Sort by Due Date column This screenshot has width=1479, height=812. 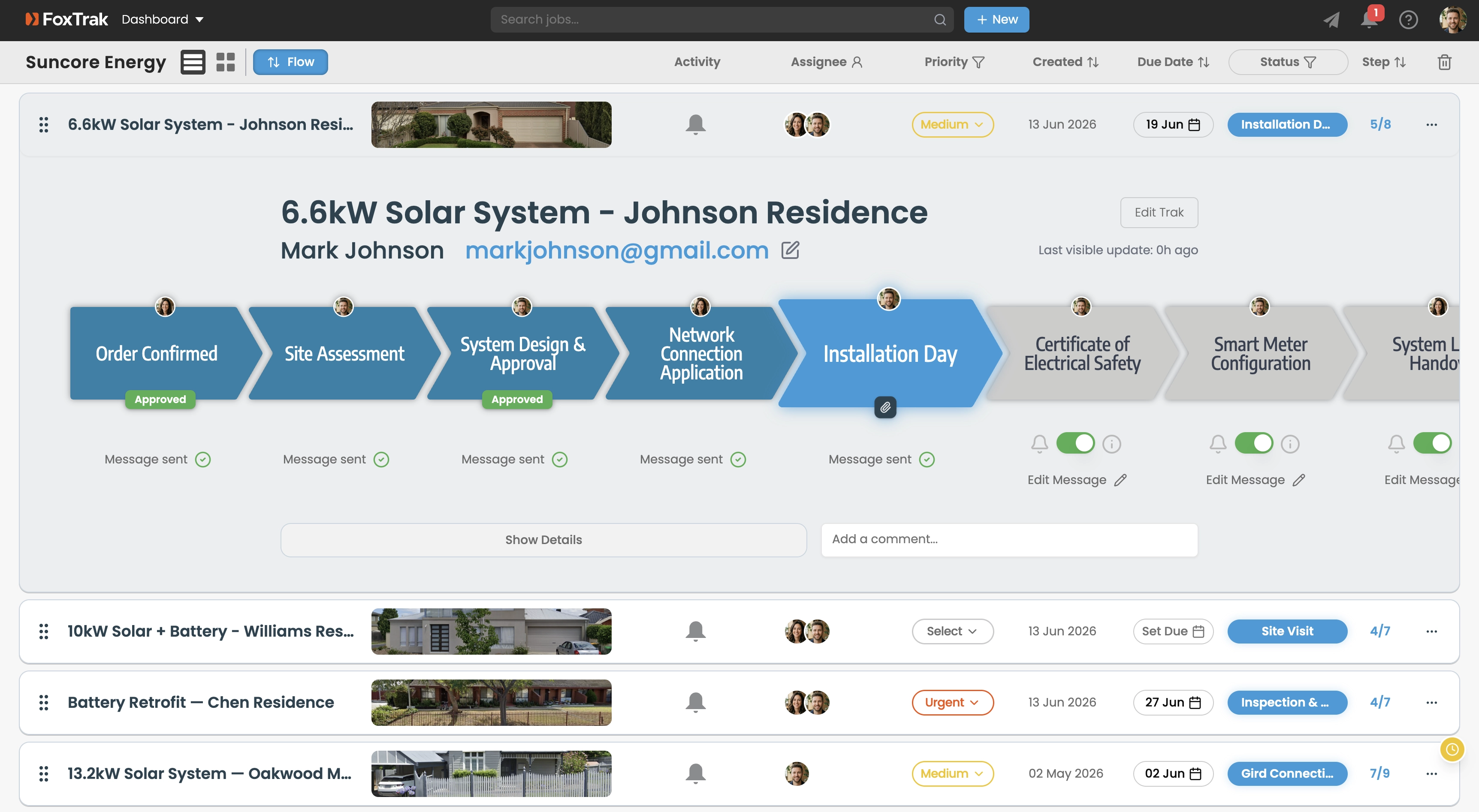pos(1173,62)
